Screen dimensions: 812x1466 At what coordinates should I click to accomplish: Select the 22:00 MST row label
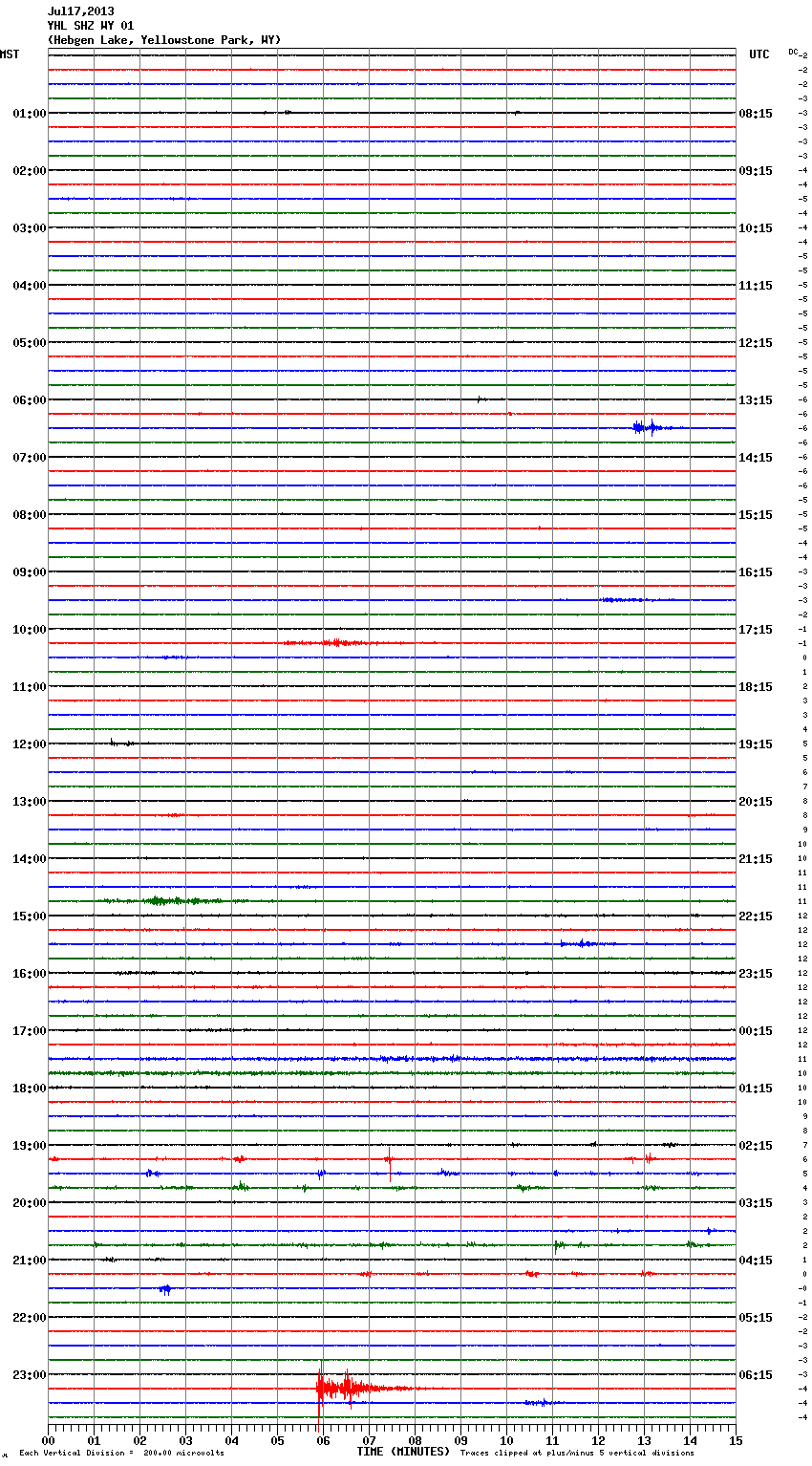click(x=30, y=1318)
